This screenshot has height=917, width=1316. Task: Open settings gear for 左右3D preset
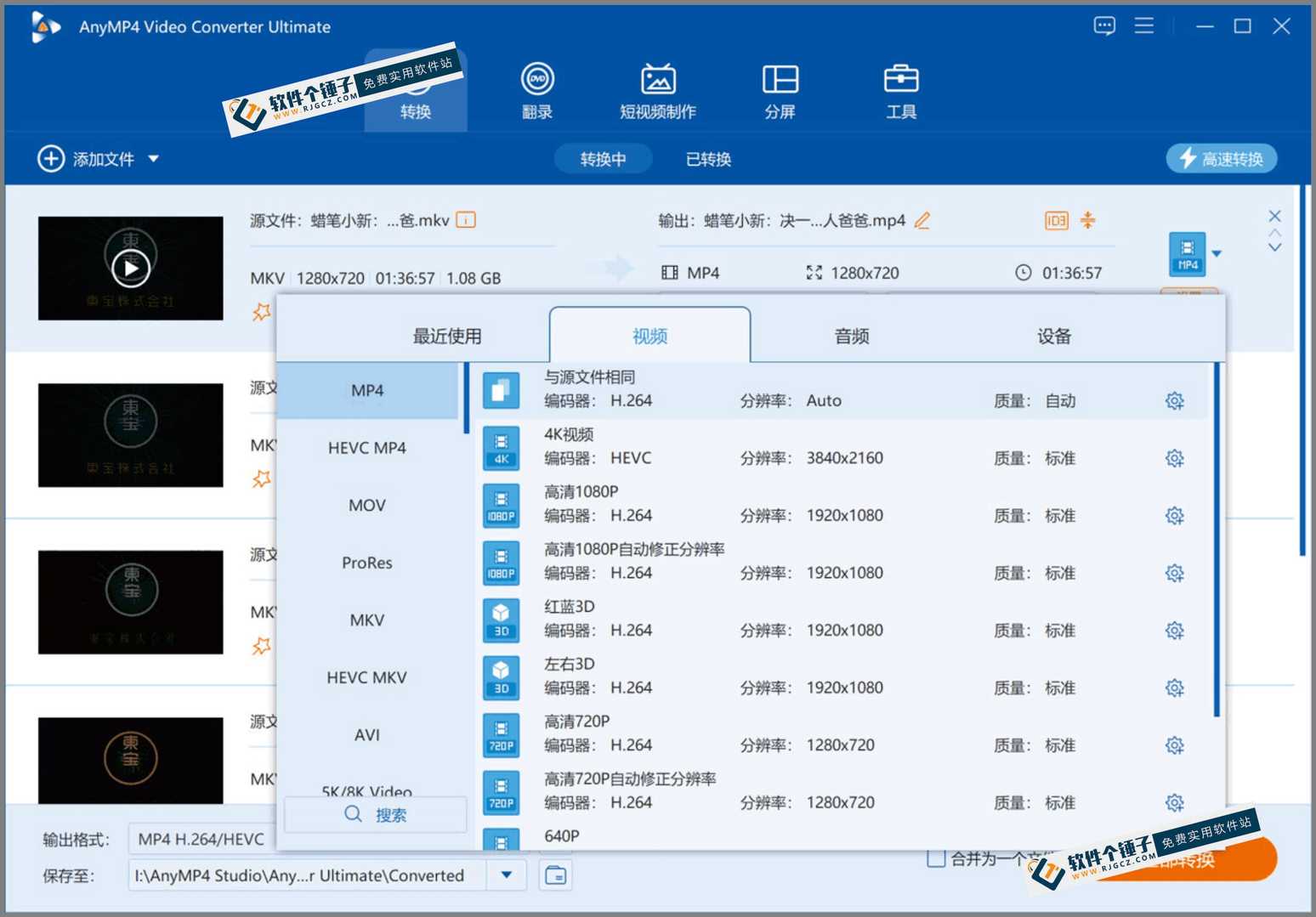click(1175, 688)
